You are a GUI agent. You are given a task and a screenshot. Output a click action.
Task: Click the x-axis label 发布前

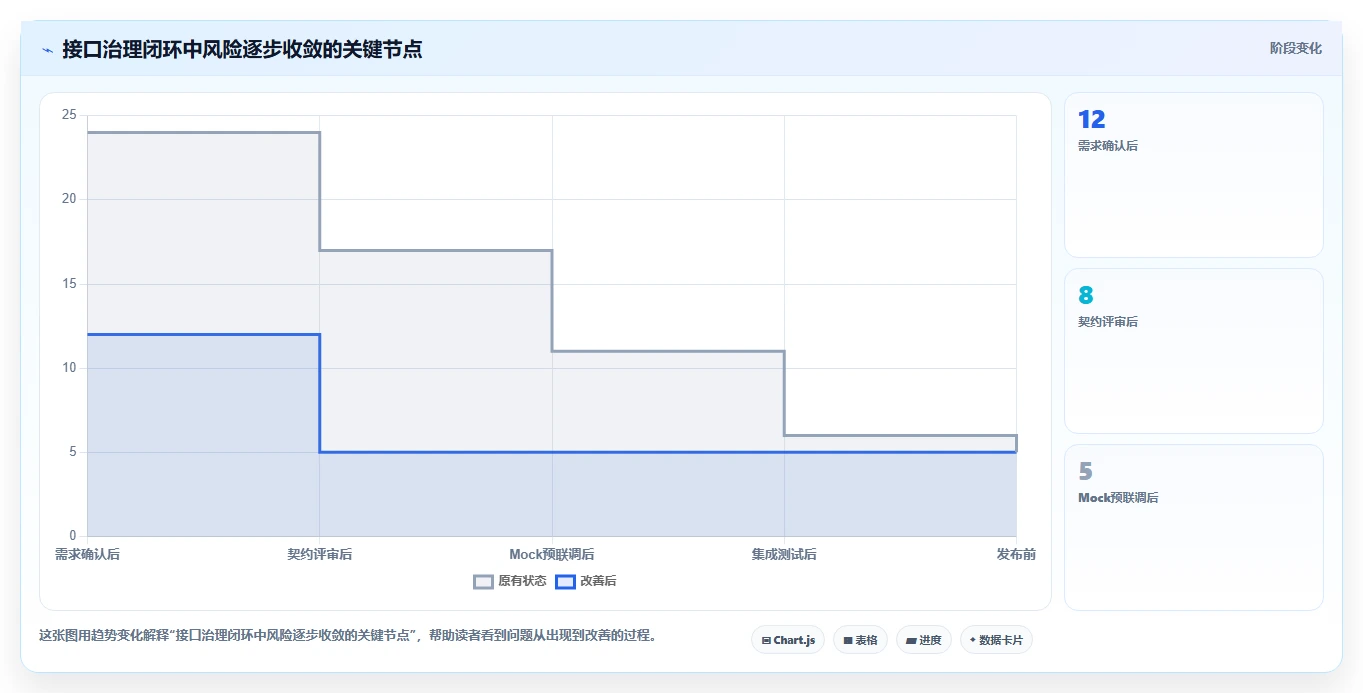[1016, 554]
